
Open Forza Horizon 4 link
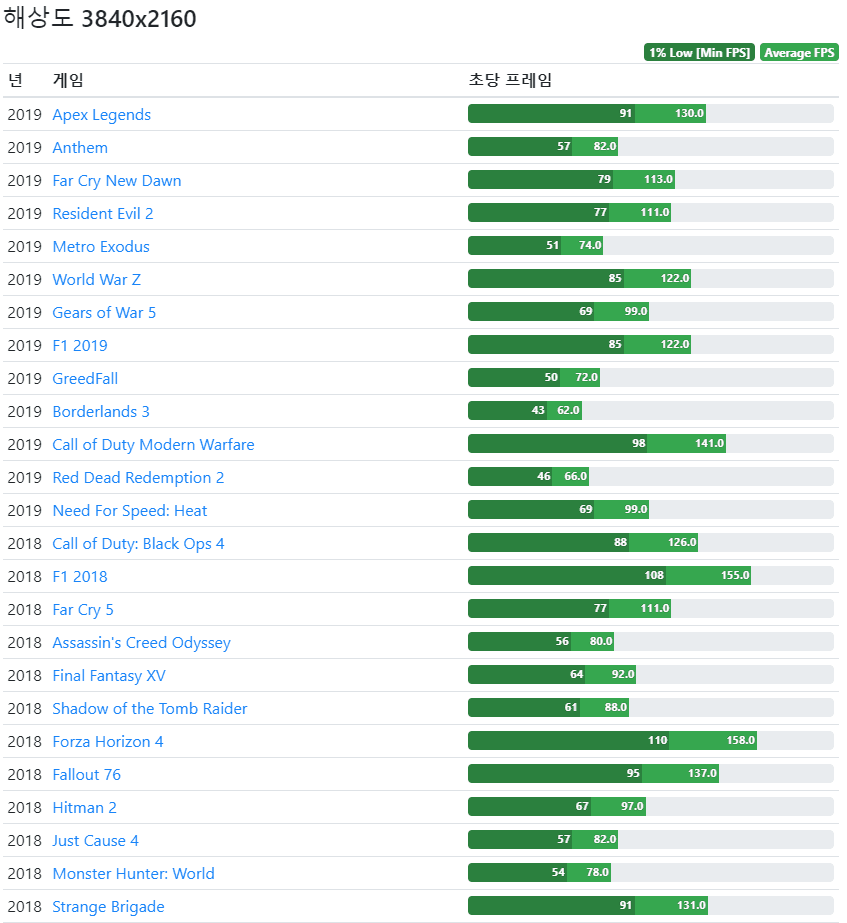(x=108, y=741)
